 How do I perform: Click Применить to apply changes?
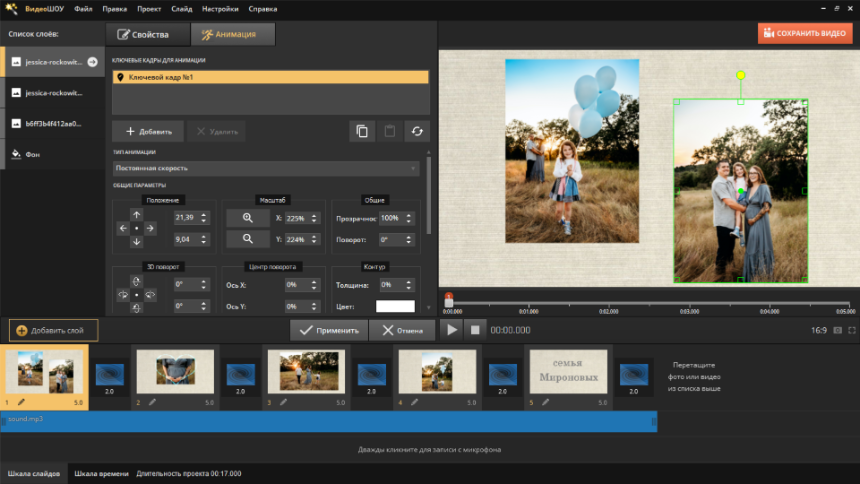pos(329,330)
